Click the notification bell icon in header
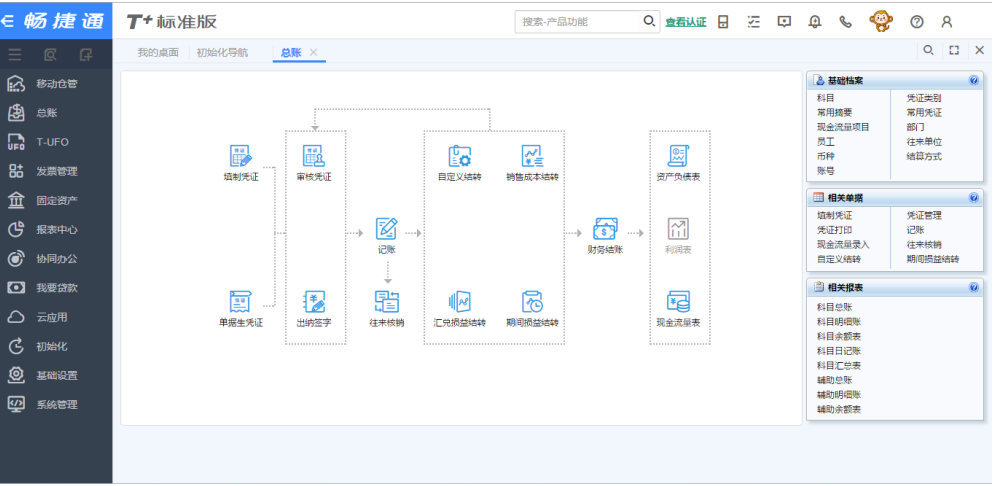This screenshot has height=486, width=998. coord(815,22)
